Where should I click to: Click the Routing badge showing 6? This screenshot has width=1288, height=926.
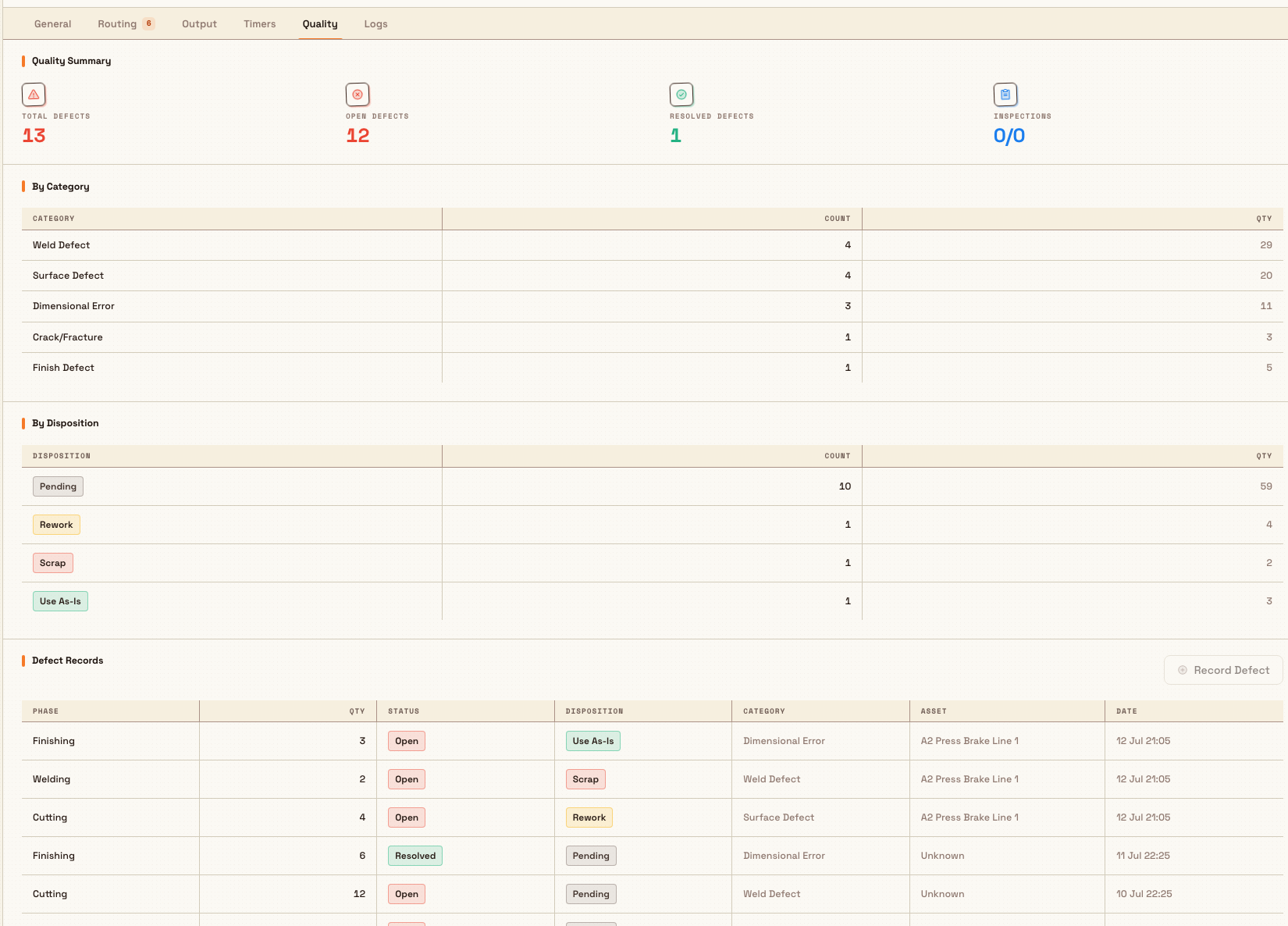tap(149, 23)
